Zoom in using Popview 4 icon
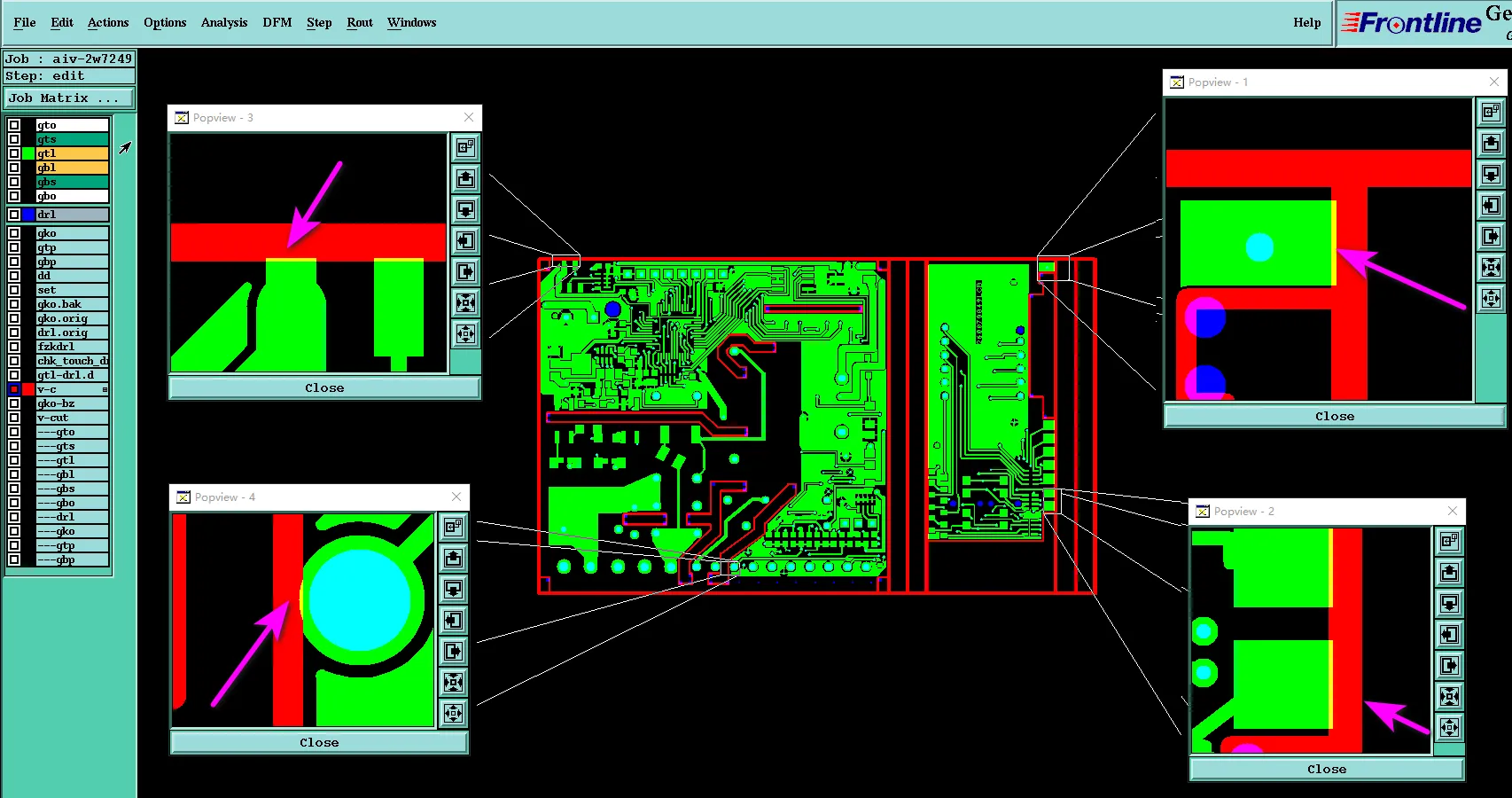 coord(454,682)
